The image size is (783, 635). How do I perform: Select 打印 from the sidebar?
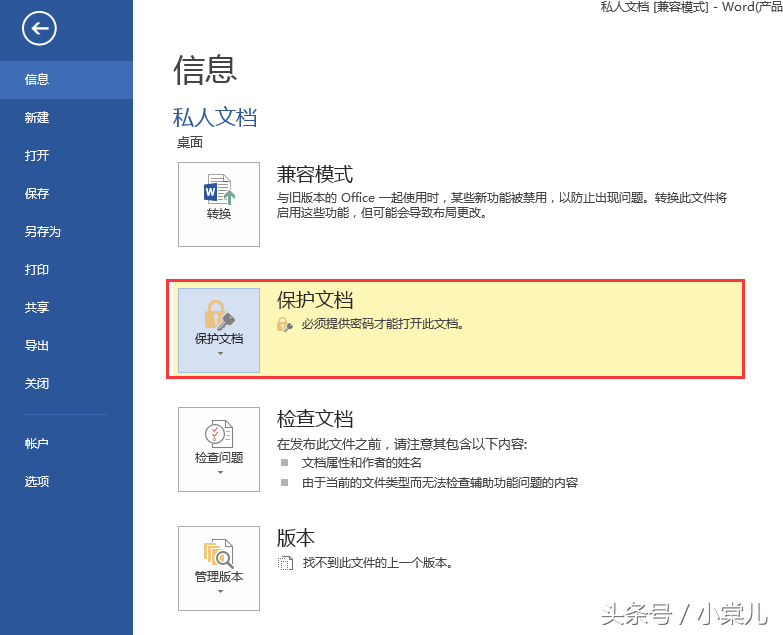click(x=66, y=270)
